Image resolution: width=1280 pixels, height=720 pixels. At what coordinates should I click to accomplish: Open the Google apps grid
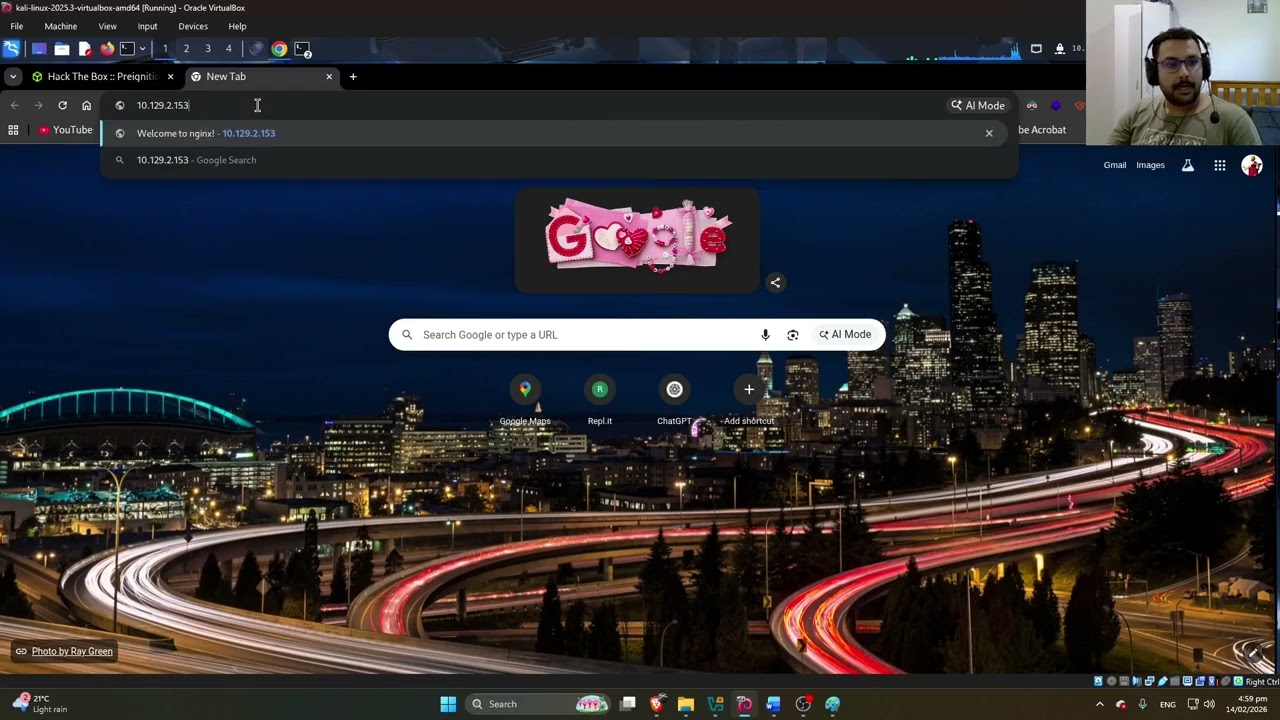(1220, 165)
